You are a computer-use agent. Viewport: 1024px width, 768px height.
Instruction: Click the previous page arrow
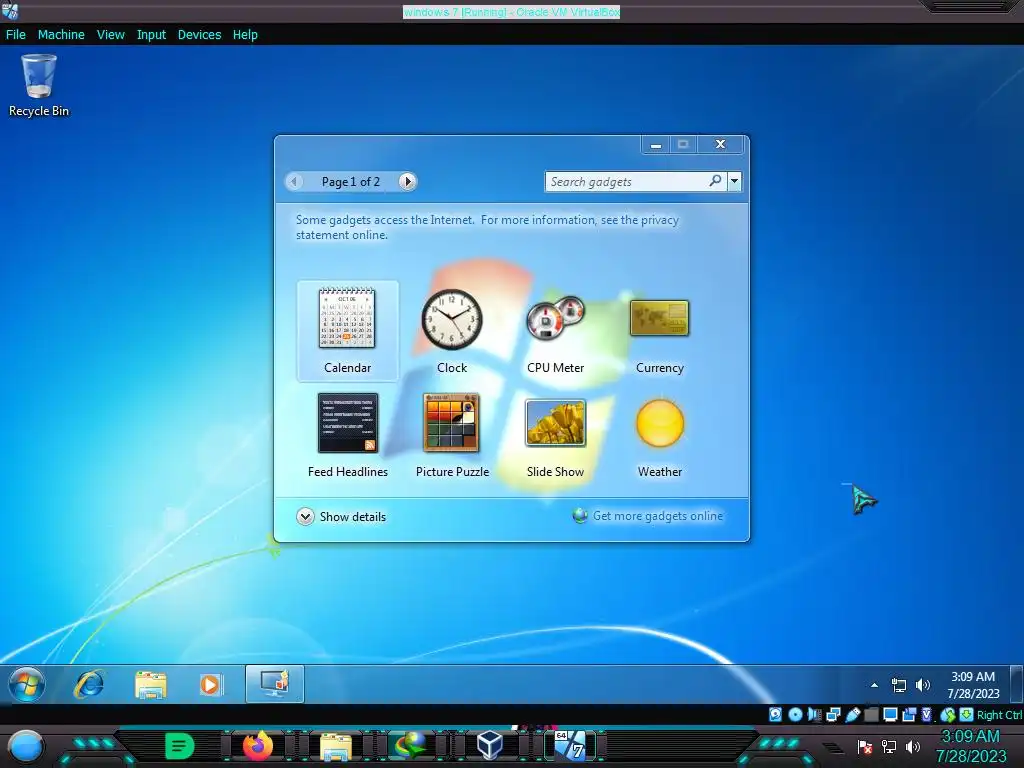click(x=294, y=182)
